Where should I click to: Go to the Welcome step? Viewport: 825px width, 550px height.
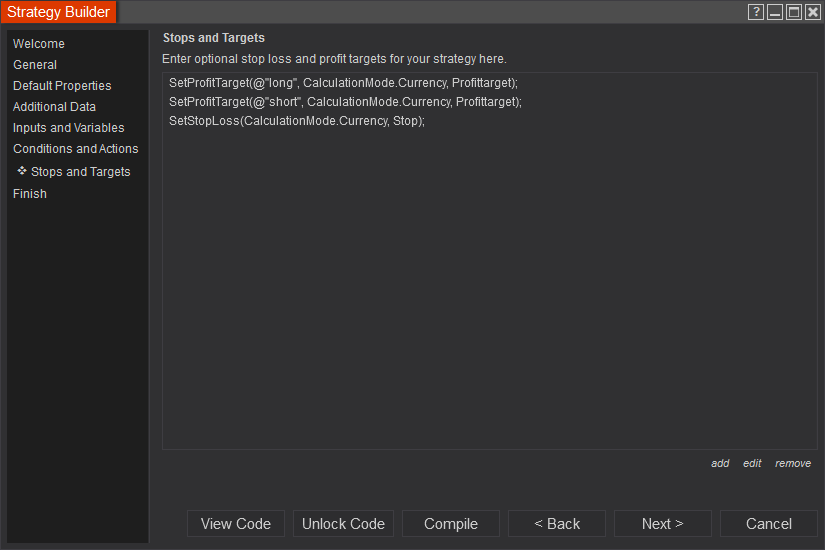[39, 44]
